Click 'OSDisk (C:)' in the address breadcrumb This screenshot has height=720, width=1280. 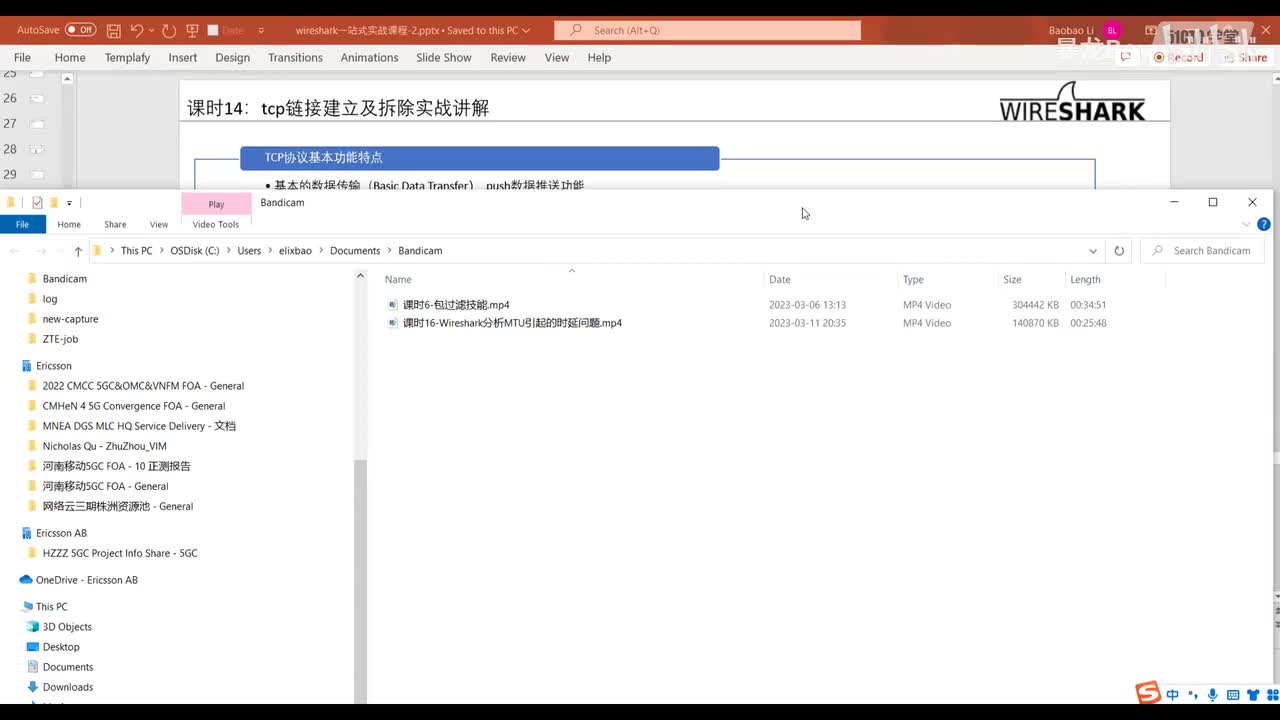tap(195, 251)
